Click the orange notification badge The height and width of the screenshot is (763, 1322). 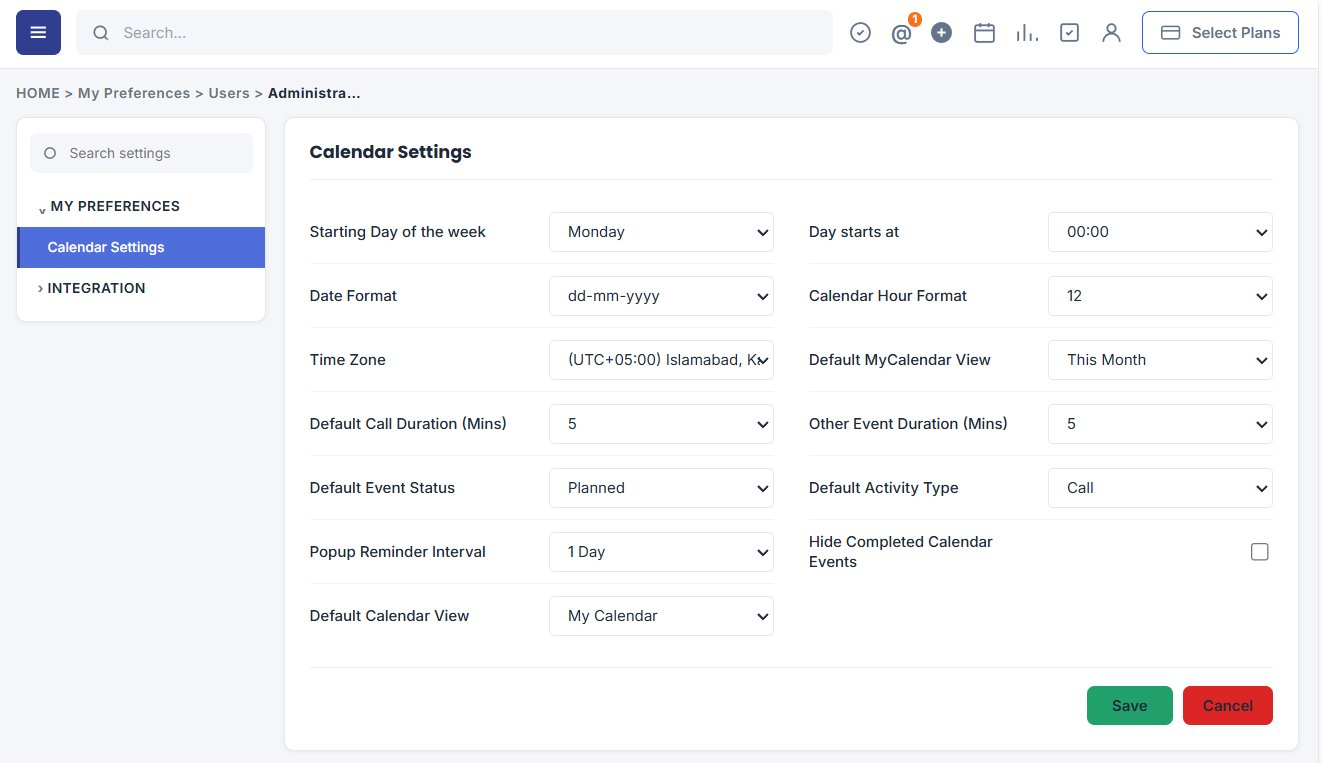(x=914, y=19)
